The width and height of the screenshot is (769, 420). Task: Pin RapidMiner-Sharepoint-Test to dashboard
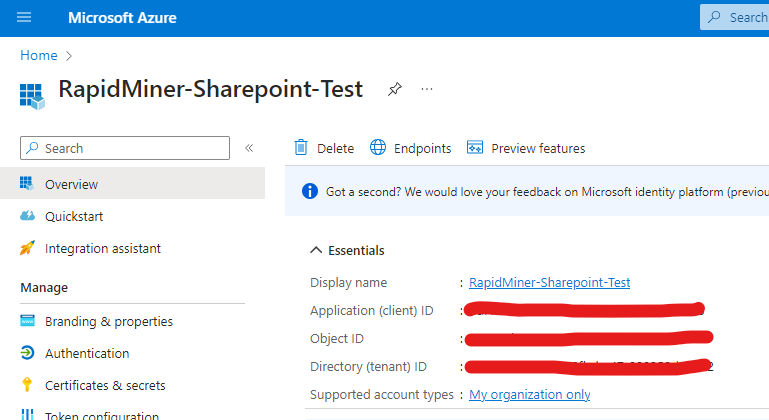coord(395,89)
